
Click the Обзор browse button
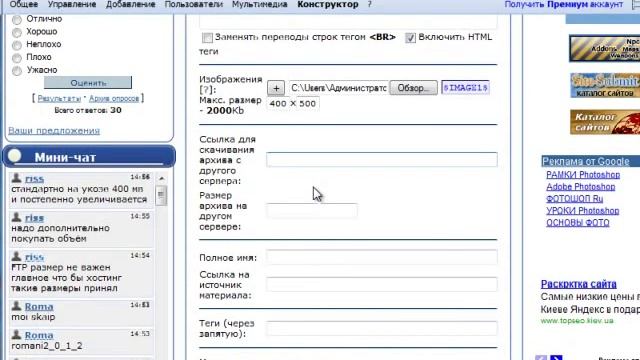pyautogui.click(x=413, y=88)
